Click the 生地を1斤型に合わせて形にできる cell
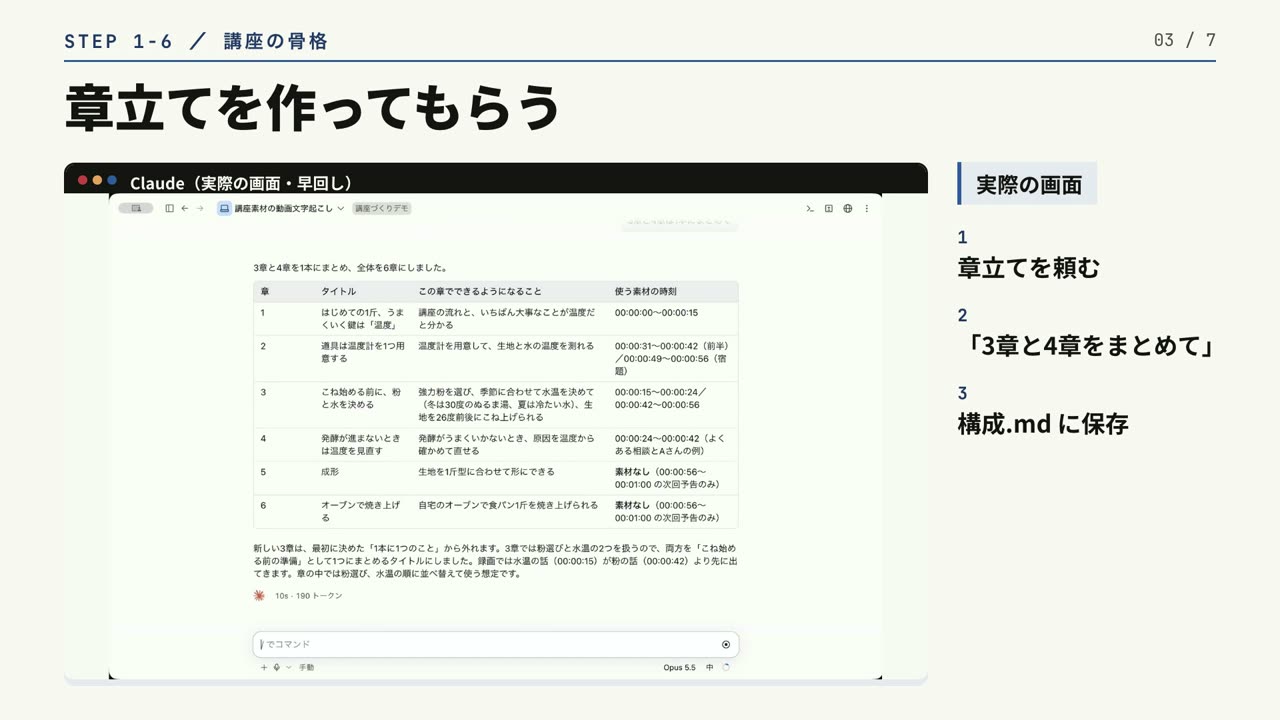1280x720 pixels. coord(486,471)
